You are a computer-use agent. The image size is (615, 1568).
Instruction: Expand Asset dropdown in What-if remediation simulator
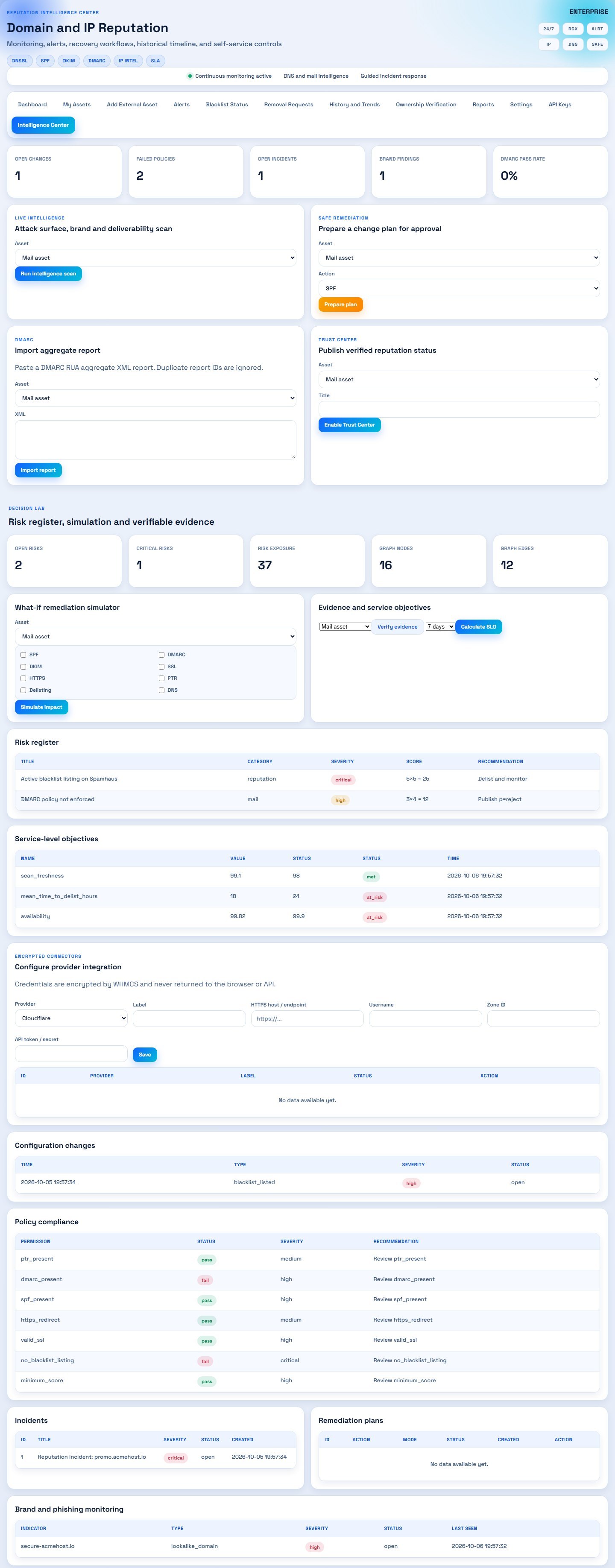pos(155,636)
